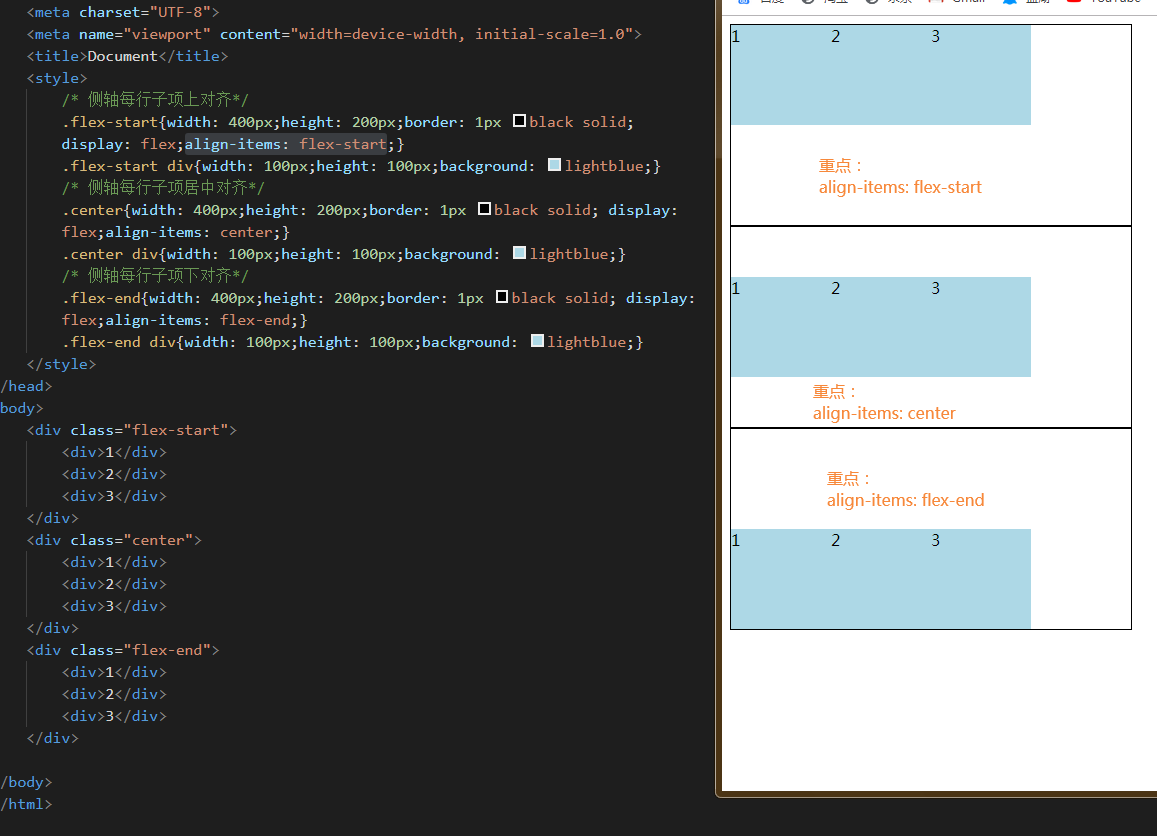Open lightblue swatch in .flex-start div rule
Image resolution: width=1157 pixels, height=836 pixels.
[555, 165]
